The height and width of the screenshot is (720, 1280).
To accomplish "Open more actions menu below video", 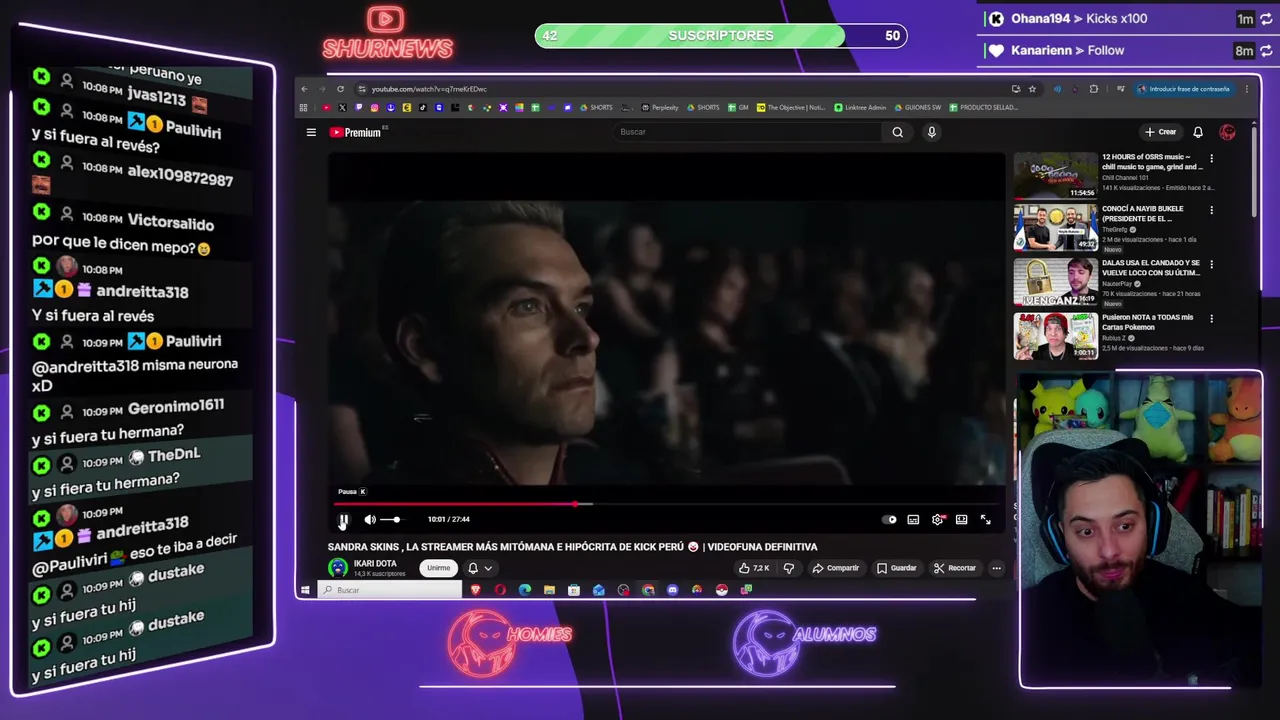I will [996, 568].
